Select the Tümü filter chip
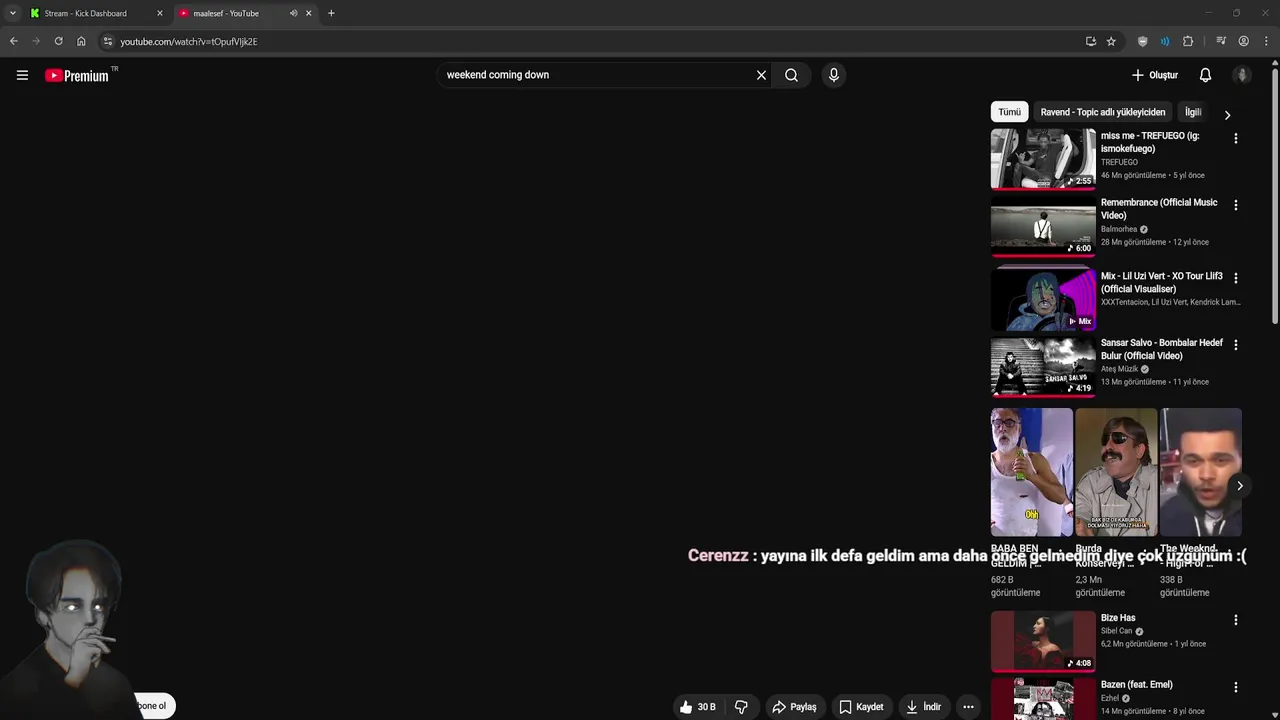1280x720 pixels. click(x=1009, y=112)
